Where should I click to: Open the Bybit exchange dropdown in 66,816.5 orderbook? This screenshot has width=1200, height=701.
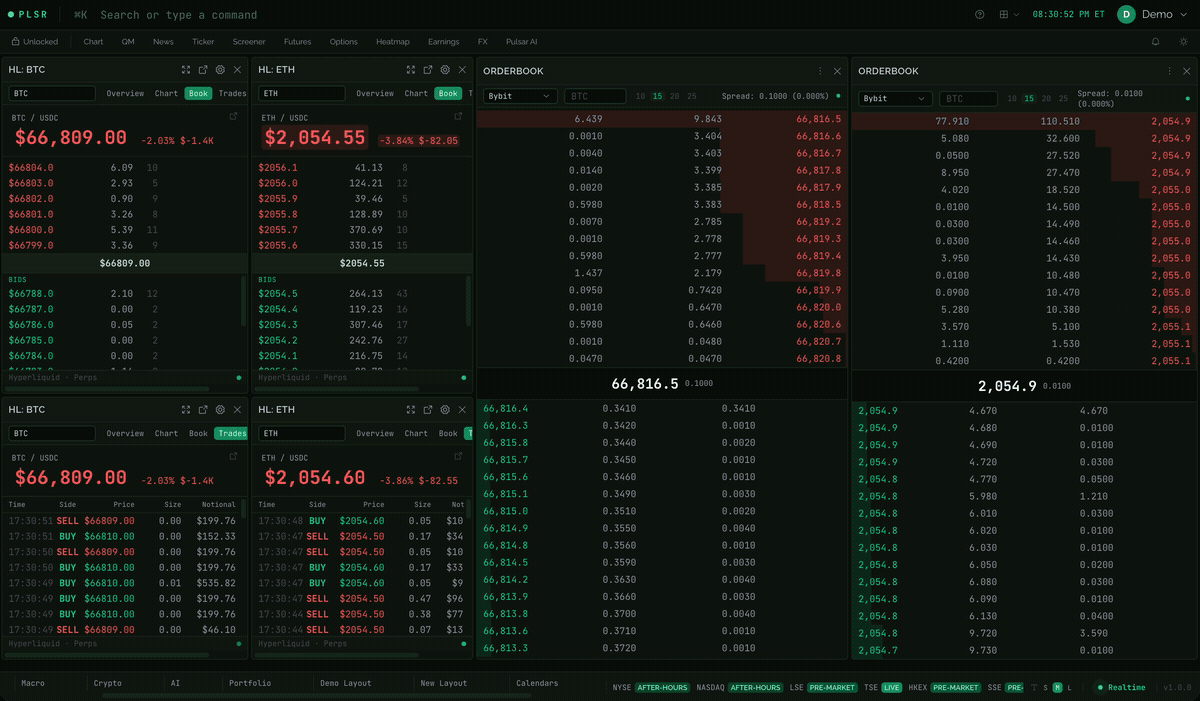coord(520,96)
